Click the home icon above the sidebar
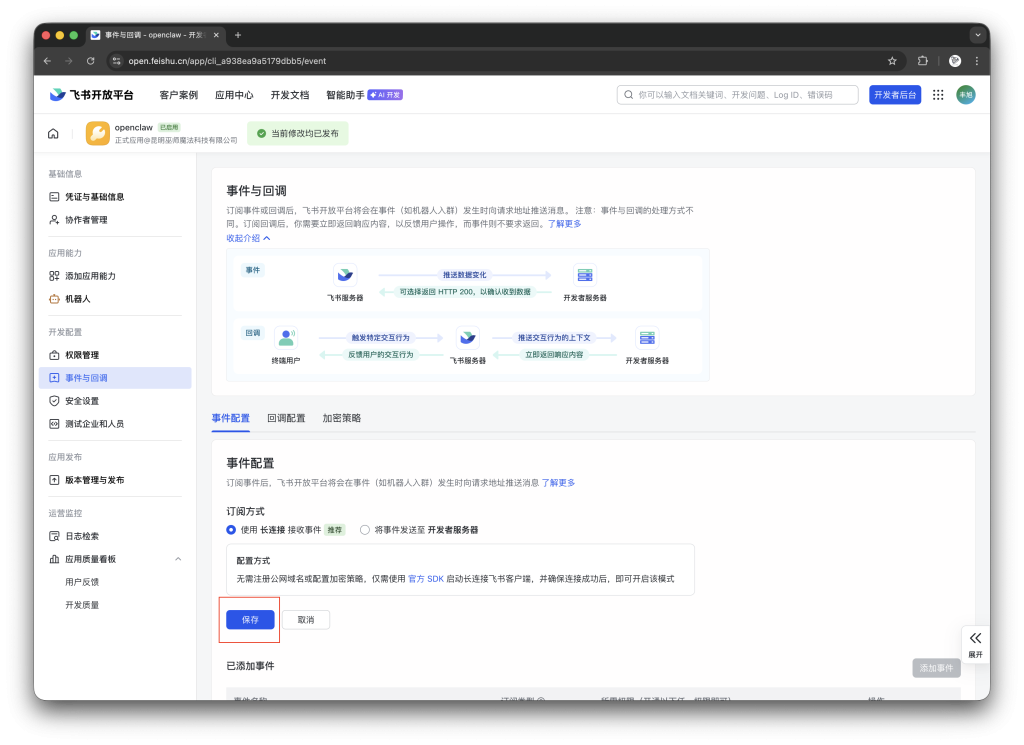1024x745 pixels. coord(52,132)
